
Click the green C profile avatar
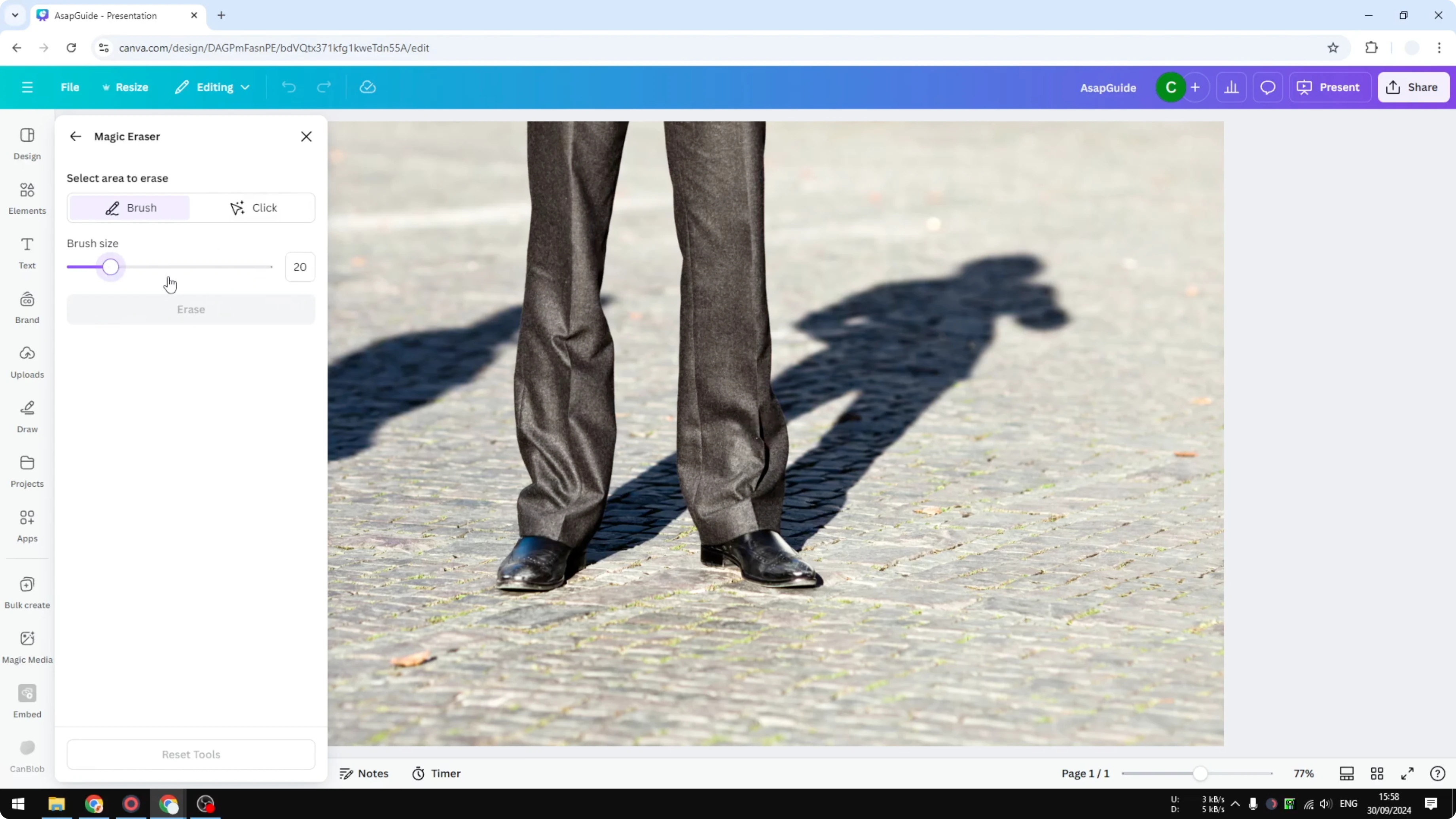point(1171,87)
